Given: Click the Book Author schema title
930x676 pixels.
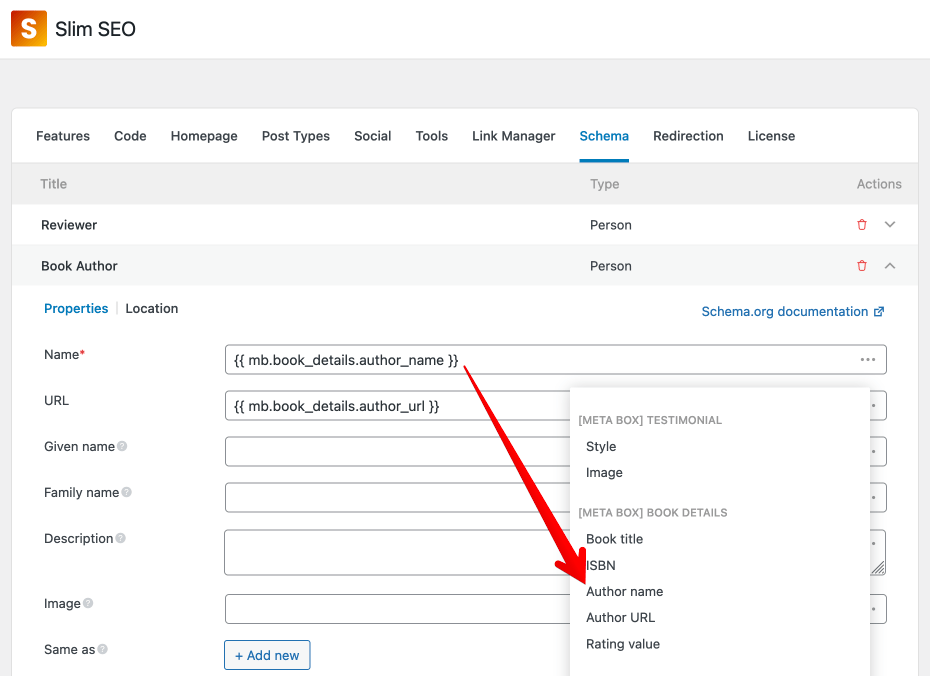Looking at the screenshot, I should coord(79,266).
